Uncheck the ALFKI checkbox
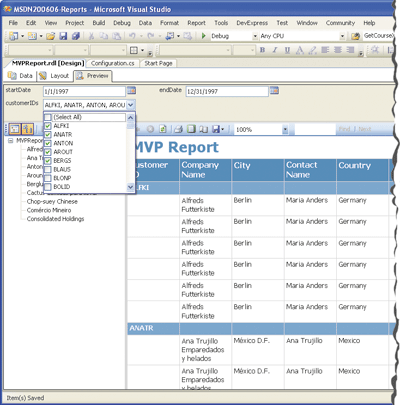The width and height of the screenshot is (400, 405). coord(48,126)
